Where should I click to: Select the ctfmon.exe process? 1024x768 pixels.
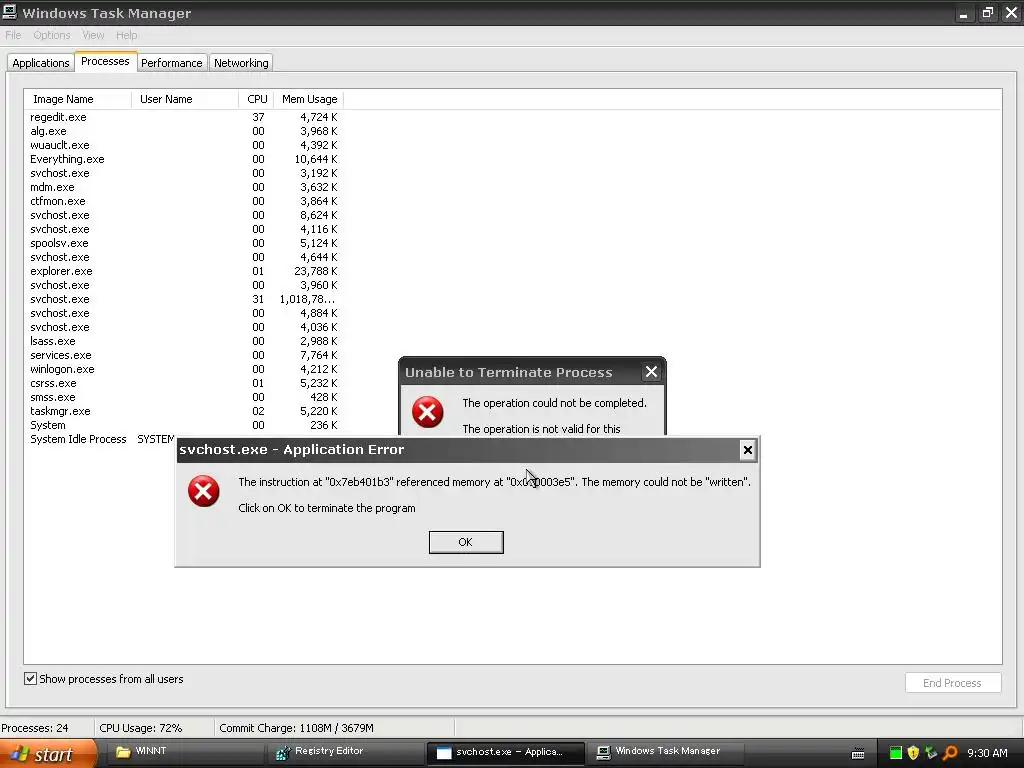pos(184,201)
